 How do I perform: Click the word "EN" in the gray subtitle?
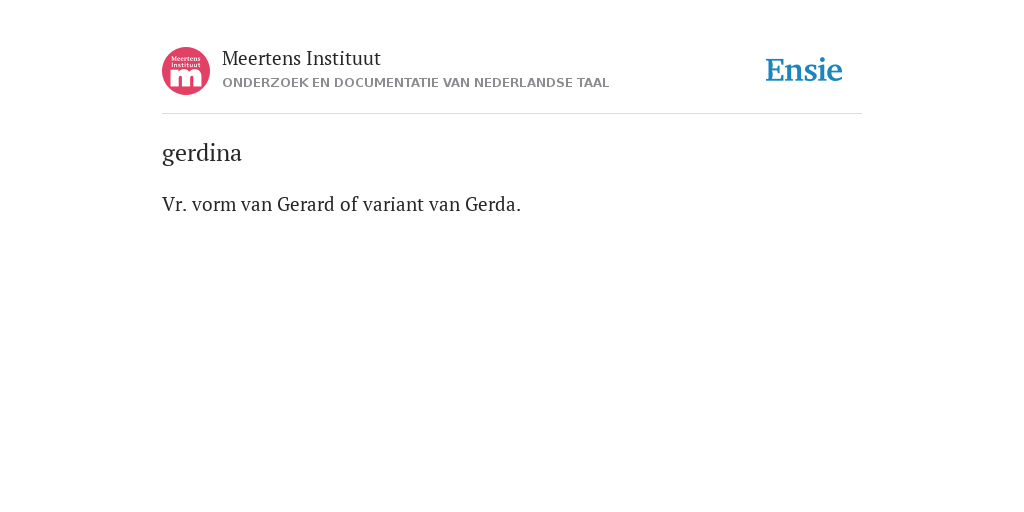click(x=321, y=83)
